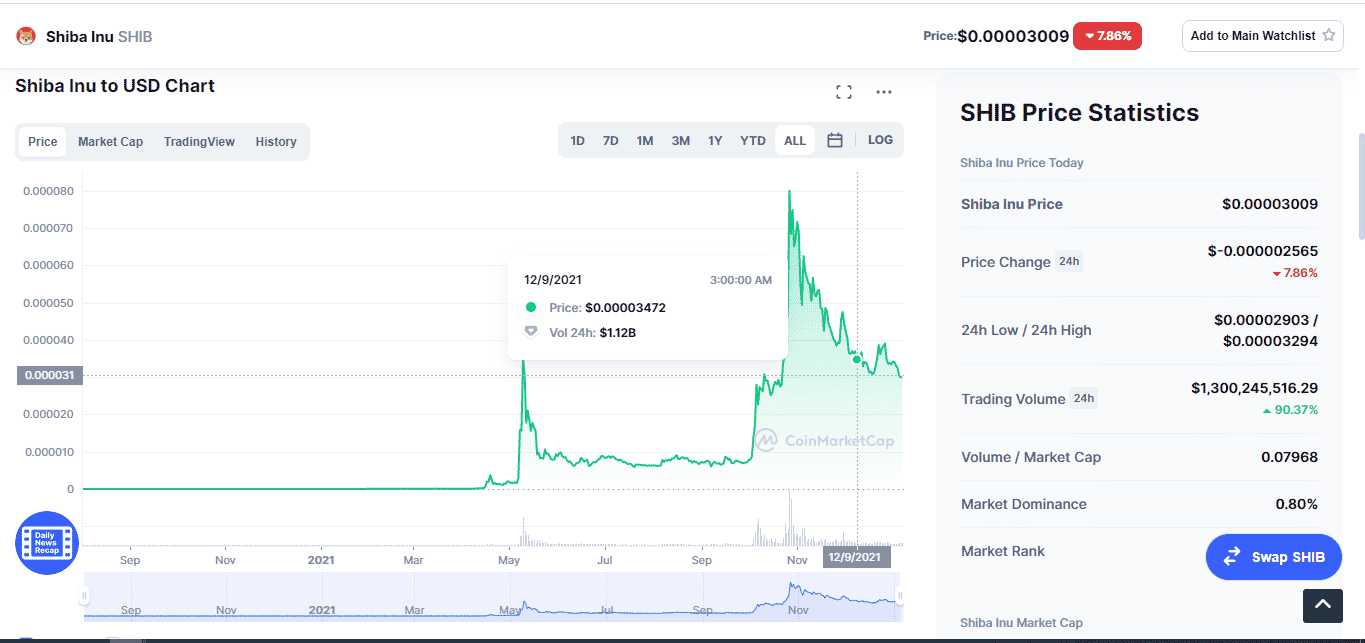The image size is (1365, 643).
Task: Open the calendar date range picker
Action: tap(835, 141)
